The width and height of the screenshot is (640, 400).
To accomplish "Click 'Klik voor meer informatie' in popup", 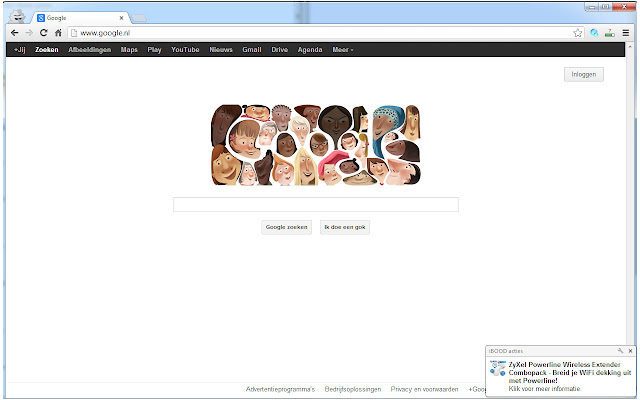I will [x=545, y=389].
